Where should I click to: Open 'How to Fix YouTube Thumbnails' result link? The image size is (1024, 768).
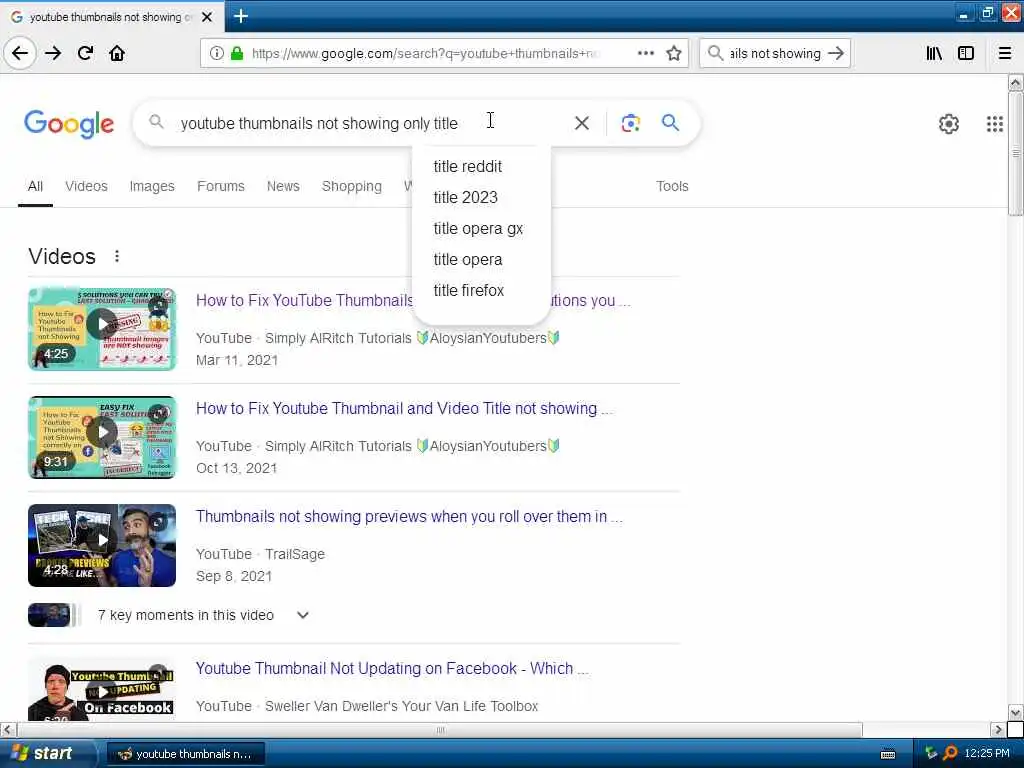[x=304, y=300]
